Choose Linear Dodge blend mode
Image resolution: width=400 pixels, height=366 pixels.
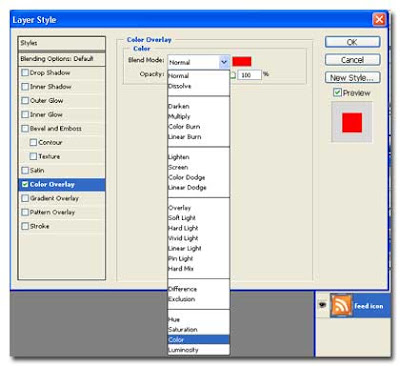[x=199, y=187]
